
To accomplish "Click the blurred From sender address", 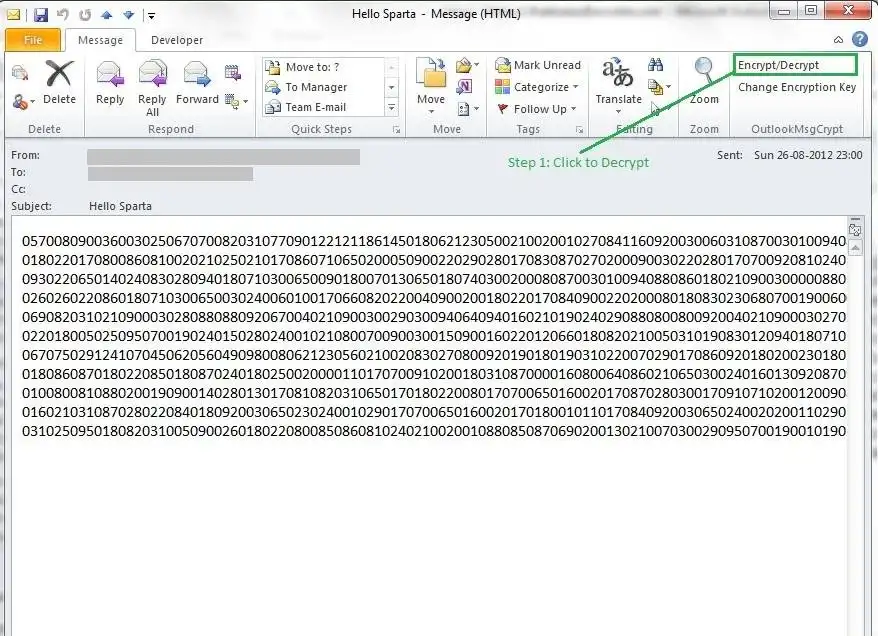I will pos(223,157).
